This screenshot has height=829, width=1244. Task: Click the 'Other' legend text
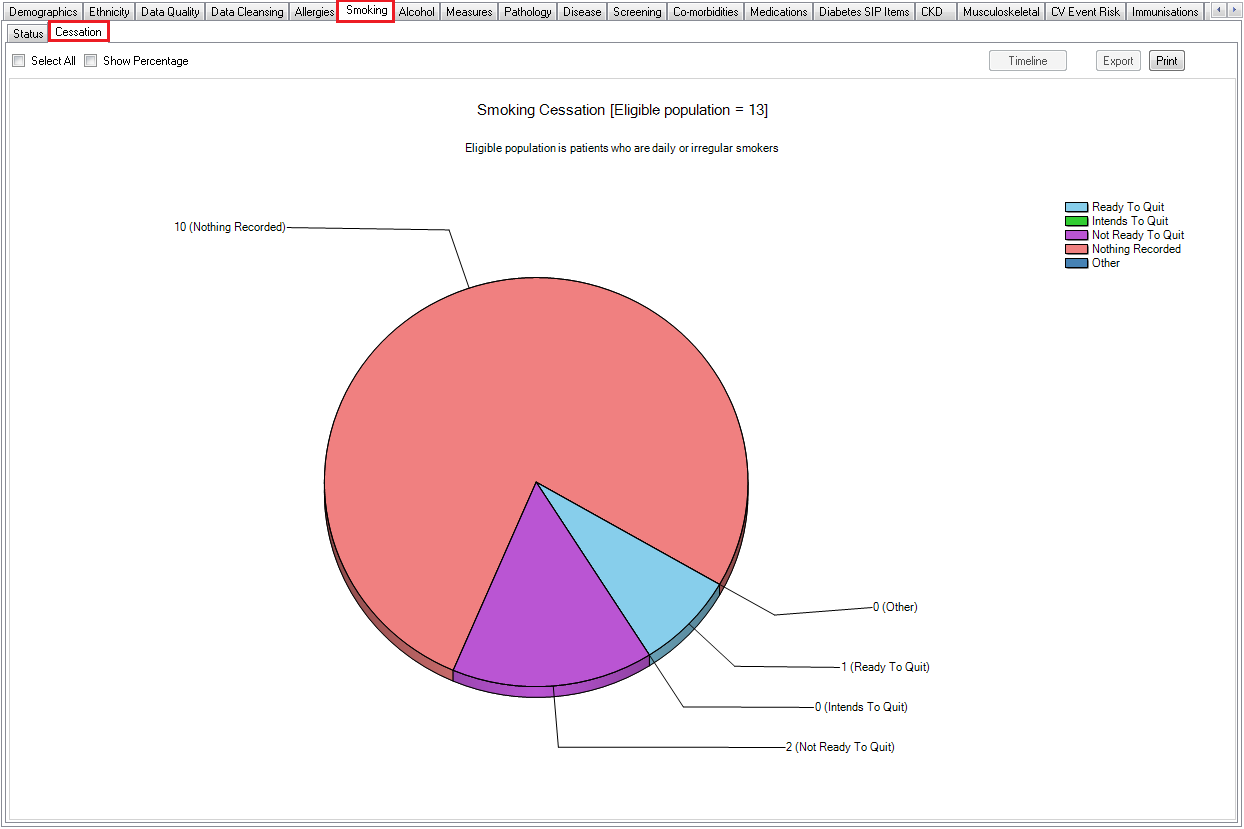pos(1106,263)
